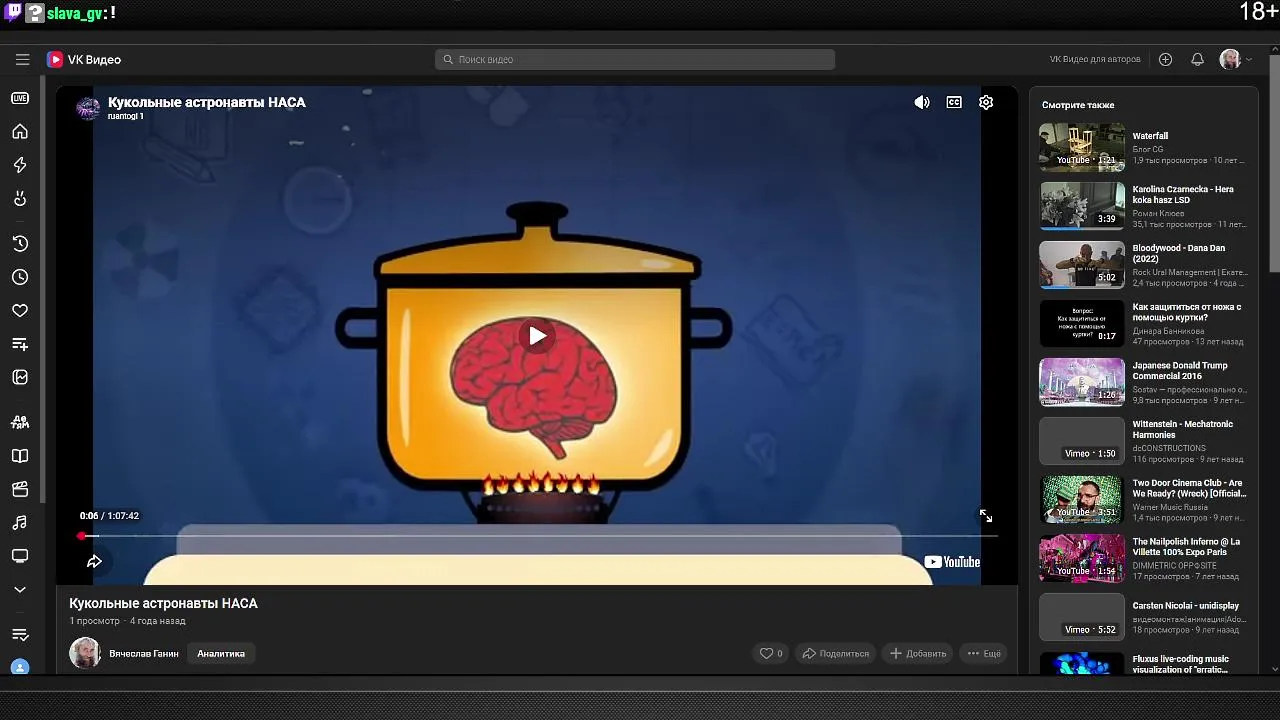
Task: Click the Twitch icon in top overlay
Action: click(13, 12)
